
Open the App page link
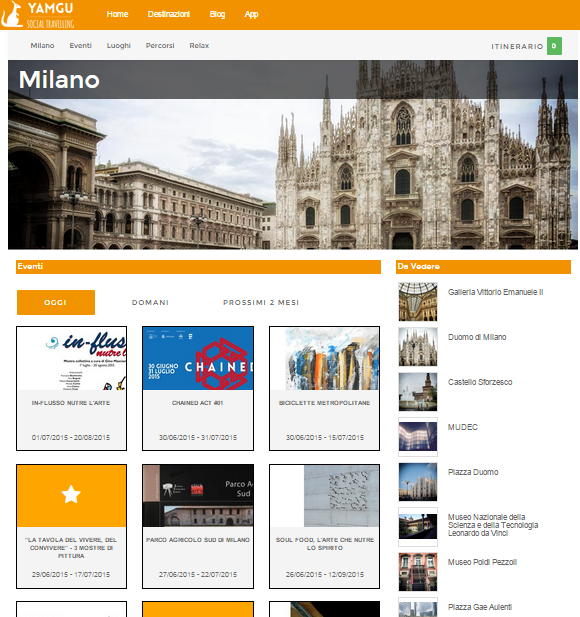click(x=251, y=14)
